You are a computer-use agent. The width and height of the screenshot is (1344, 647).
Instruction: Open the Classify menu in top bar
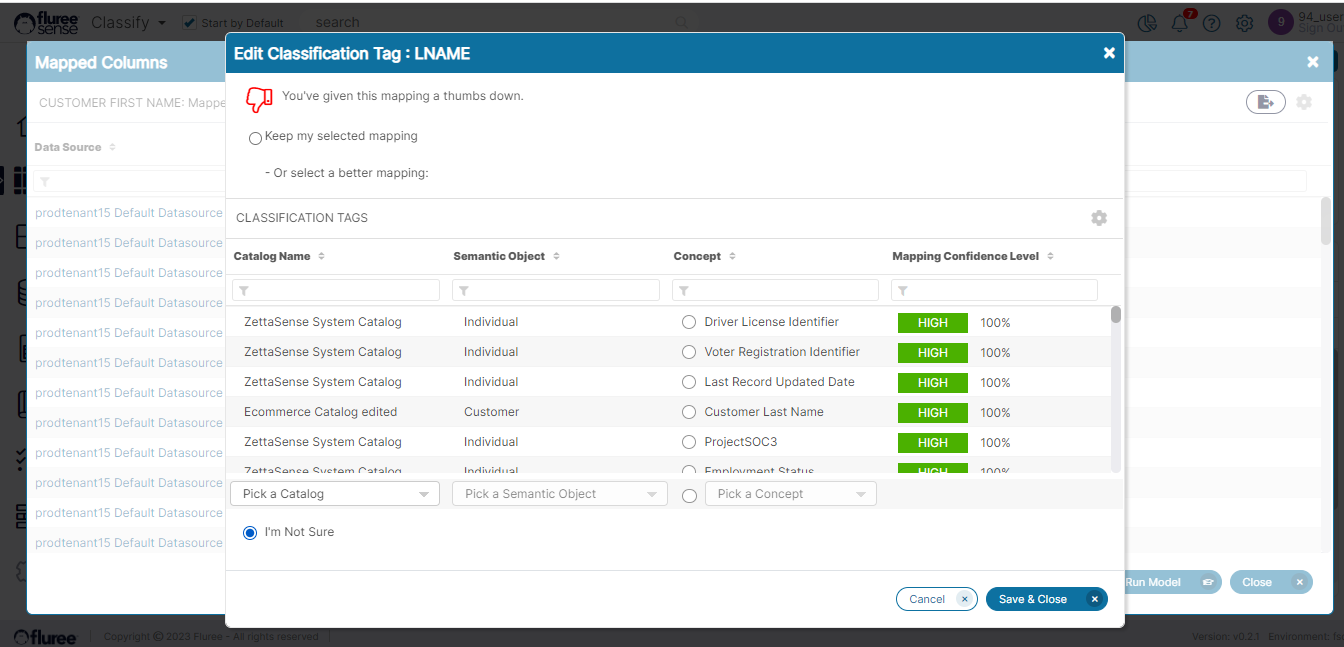(128, 22)
